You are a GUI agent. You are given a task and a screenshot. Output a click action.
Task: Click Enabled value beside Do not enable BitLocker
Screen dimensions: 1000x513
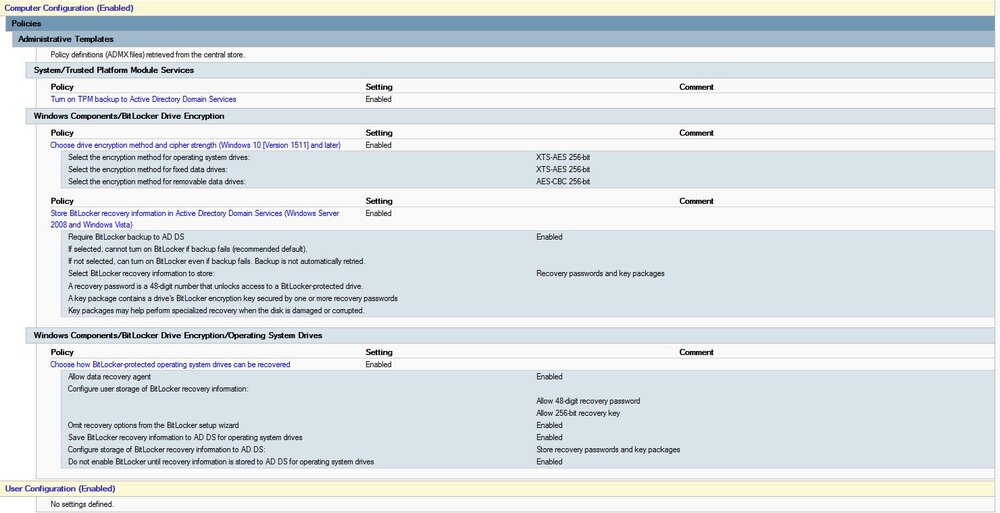click(549, 462)
